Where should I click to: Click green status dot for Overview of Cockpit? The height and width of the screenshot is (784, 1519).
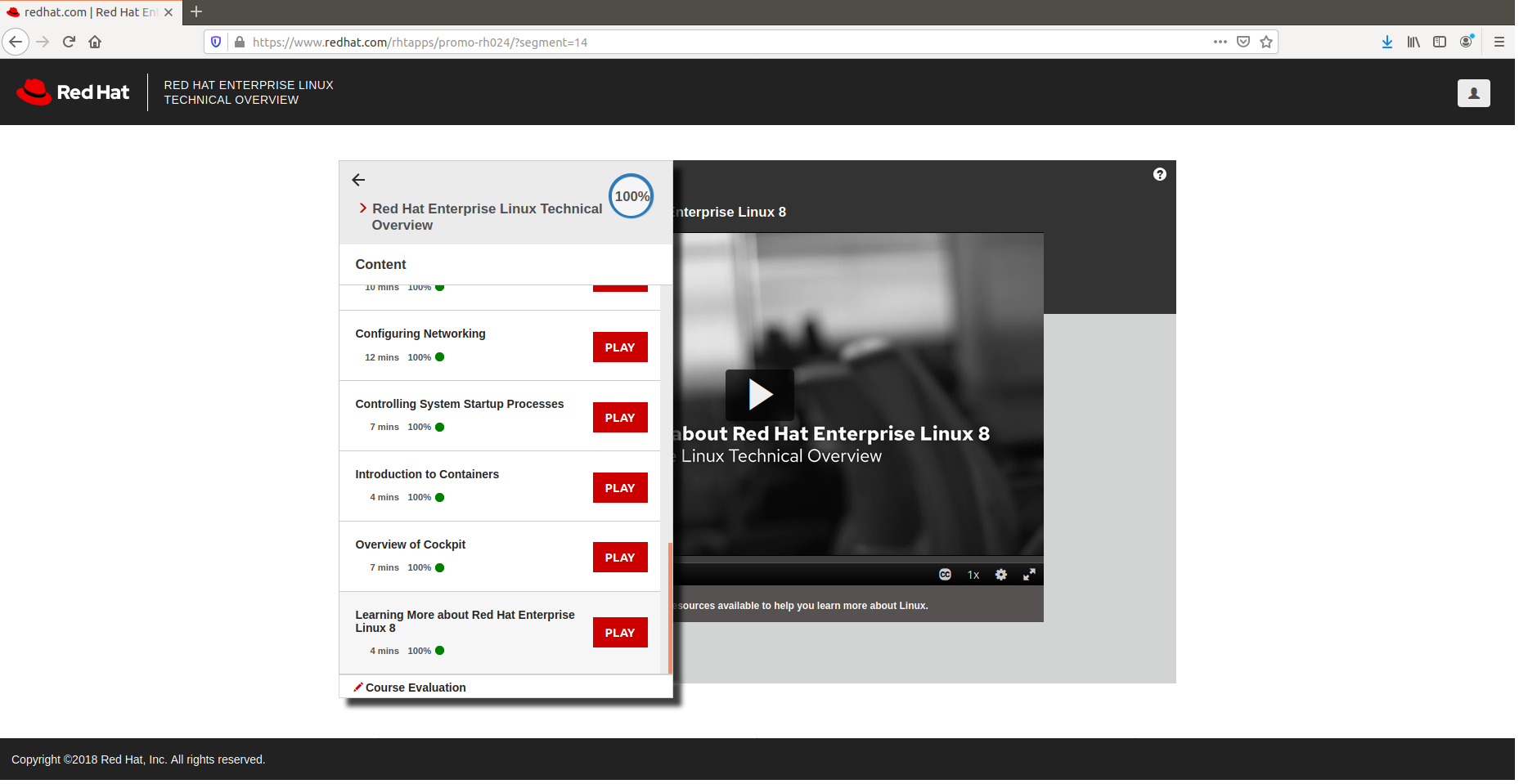pos(440,567)
